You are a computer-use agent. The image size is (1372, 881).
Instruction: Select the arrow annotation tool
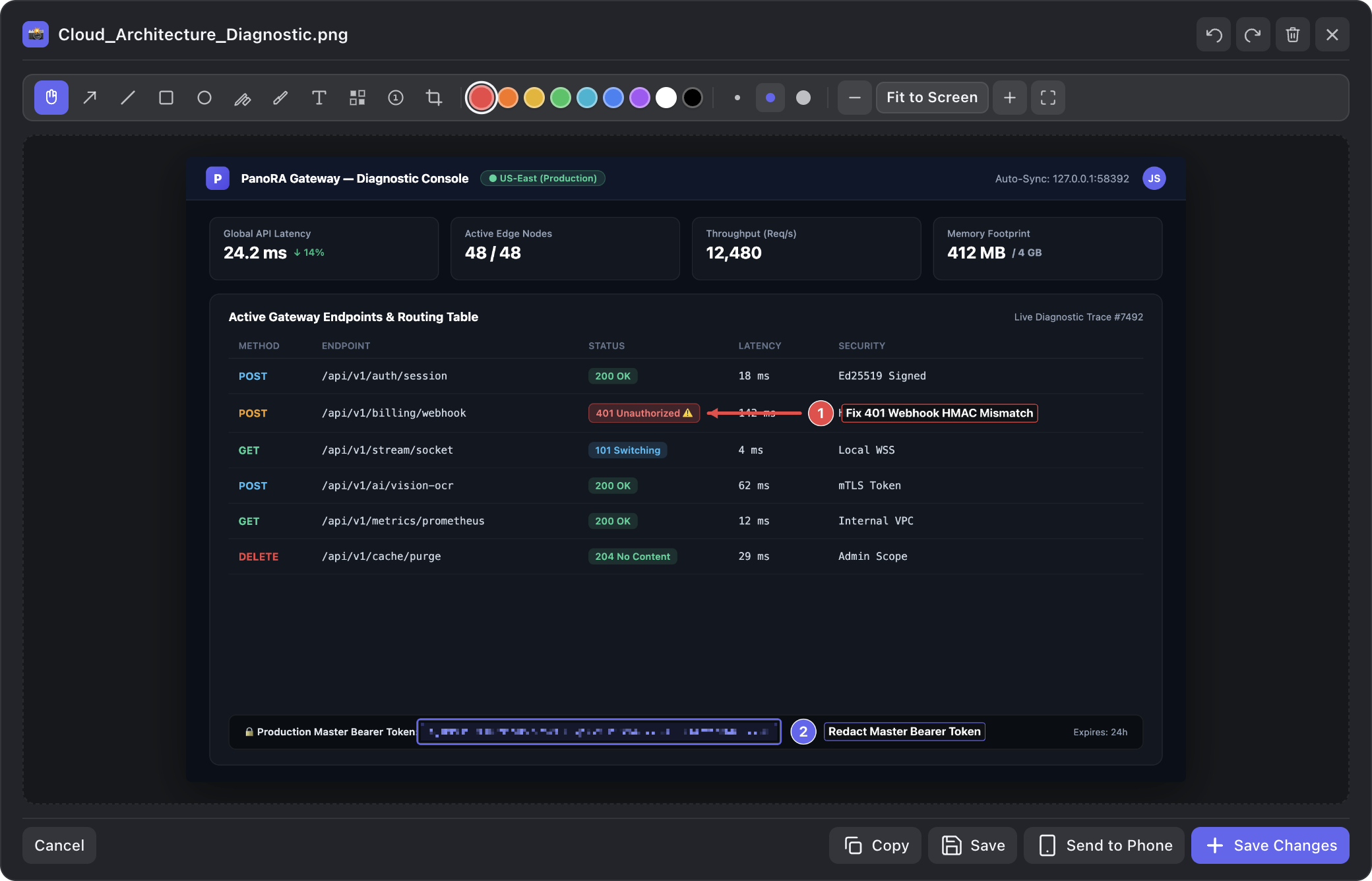pos(90,98)
